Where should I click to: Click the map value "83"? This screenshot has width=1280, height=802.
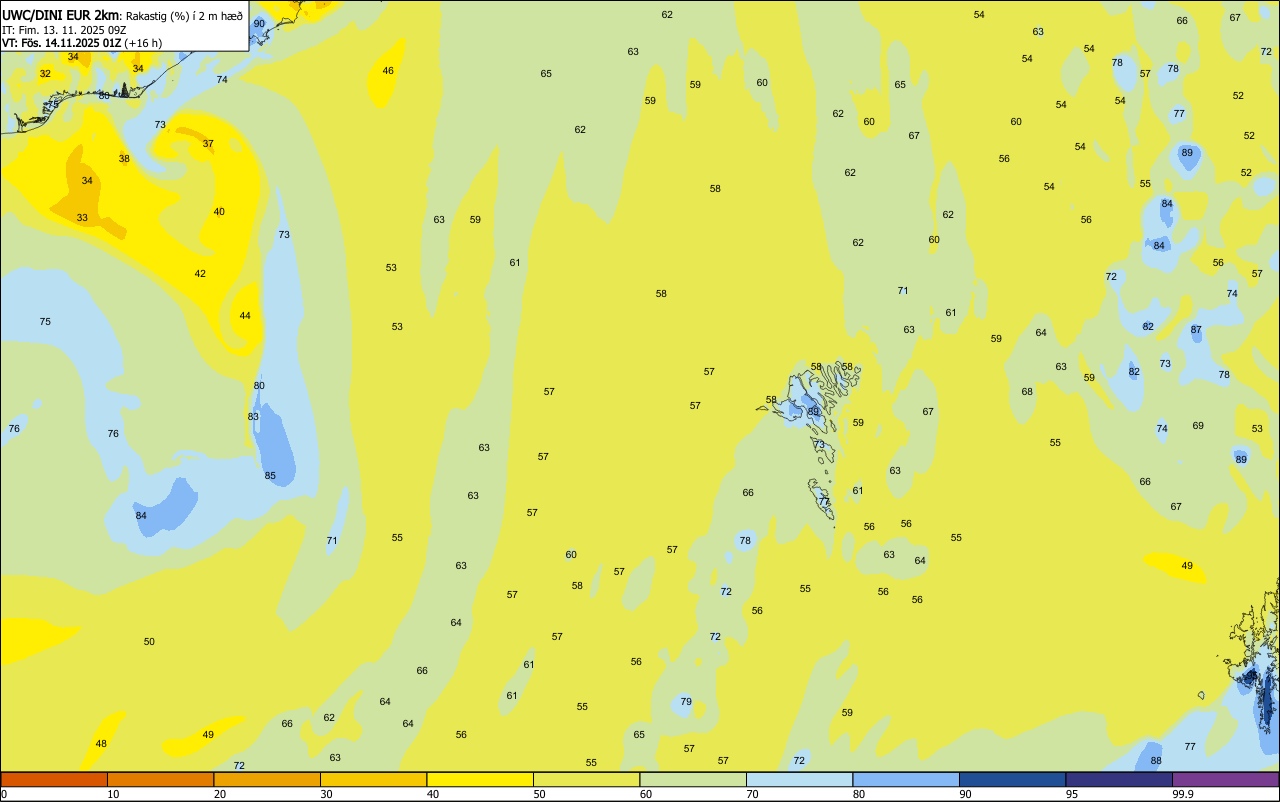click(253, 417)
